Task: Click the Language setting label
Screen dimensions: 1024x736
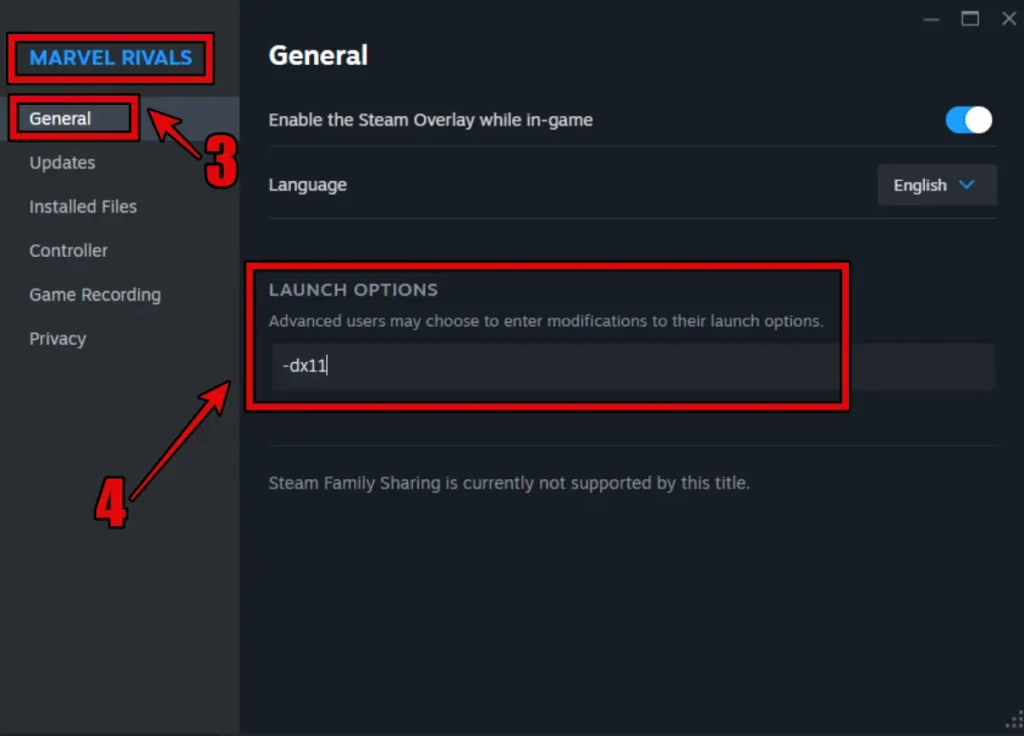Action: 308,185
